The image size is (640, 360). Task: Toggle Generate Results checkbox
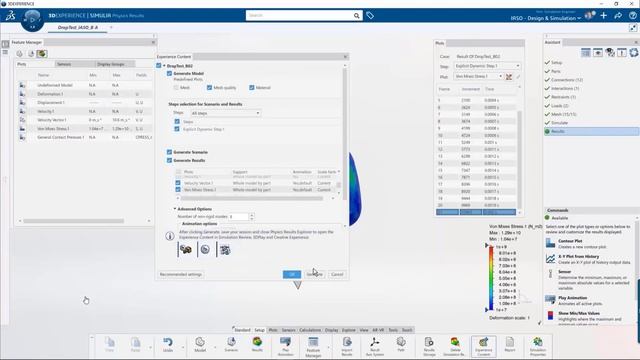tap(169, 160)
